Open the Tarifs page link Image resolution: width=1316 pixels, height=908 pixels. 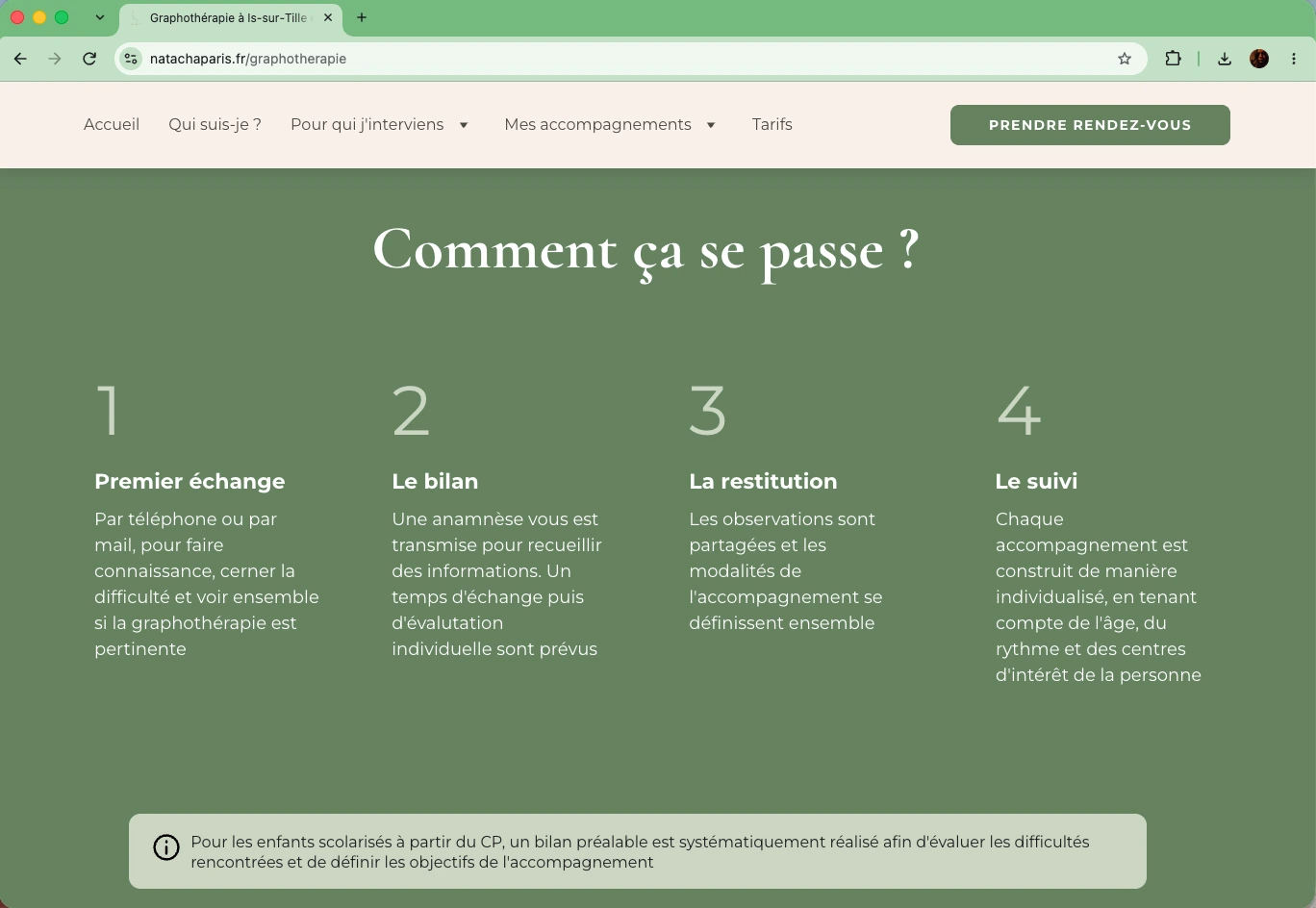tap(772, 124)
